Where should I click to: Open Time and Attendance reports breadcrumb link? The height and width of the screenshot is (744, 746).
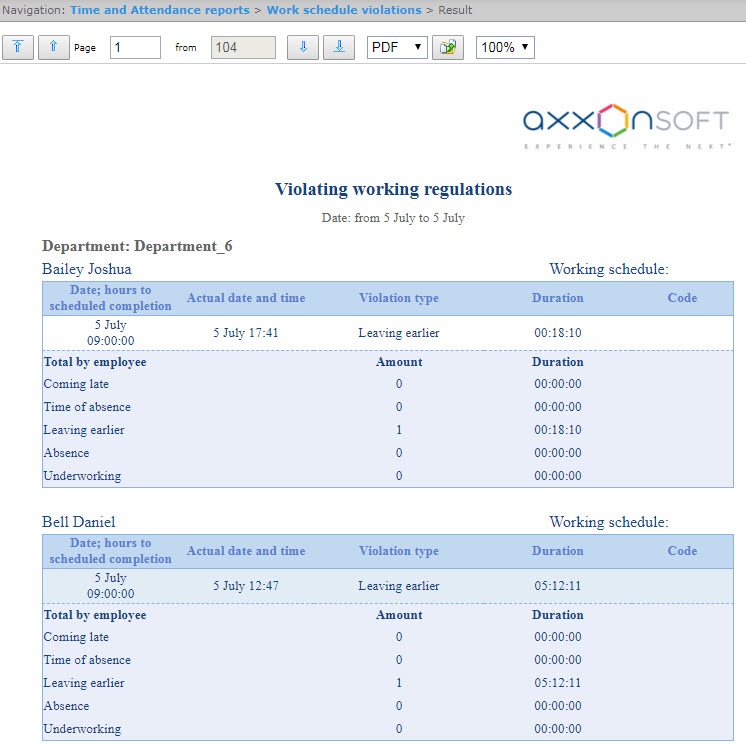[159, 10]
